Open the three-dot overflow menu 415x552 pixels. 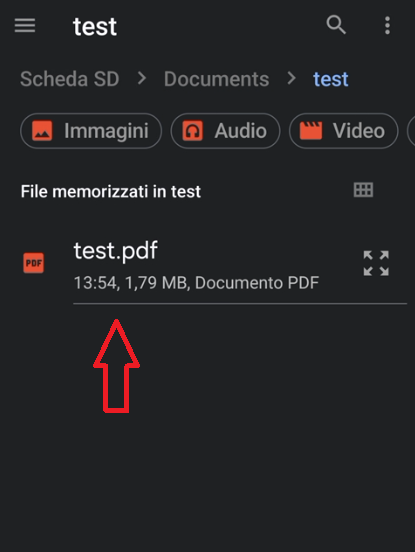click(x=387, y=25)
